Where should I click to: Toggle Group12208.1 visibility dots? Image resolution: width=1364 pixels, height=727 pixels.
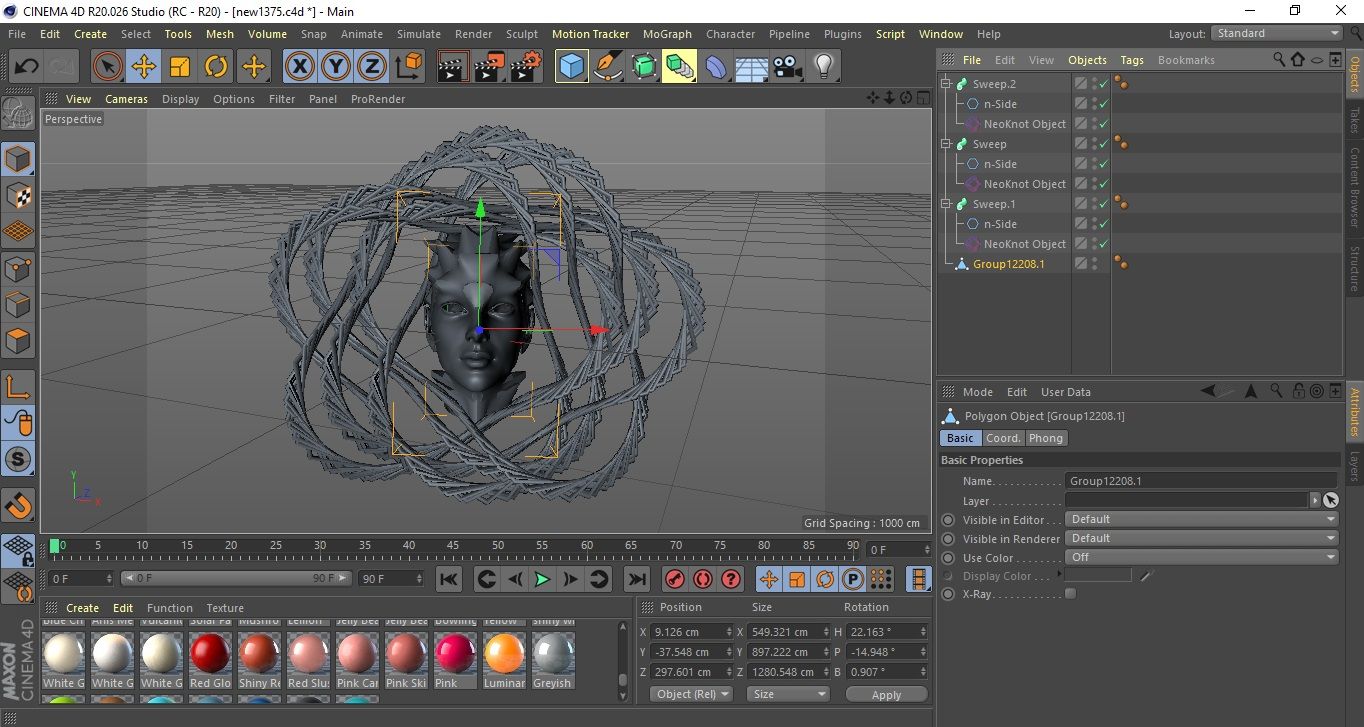(x=1094, y=264)
